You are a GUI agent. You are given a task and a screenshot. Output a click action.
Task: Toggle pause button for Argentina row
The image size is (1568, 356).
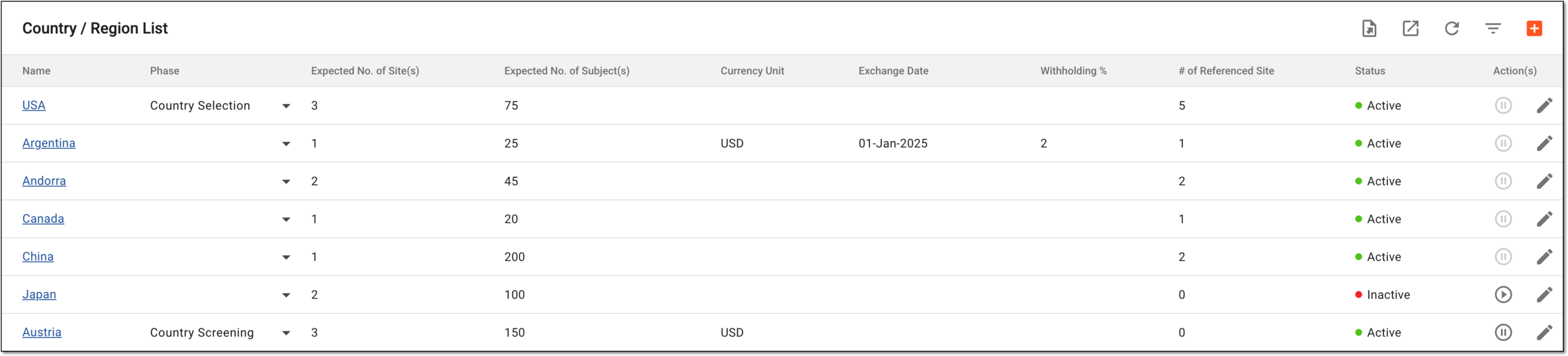coord(1503,143)
